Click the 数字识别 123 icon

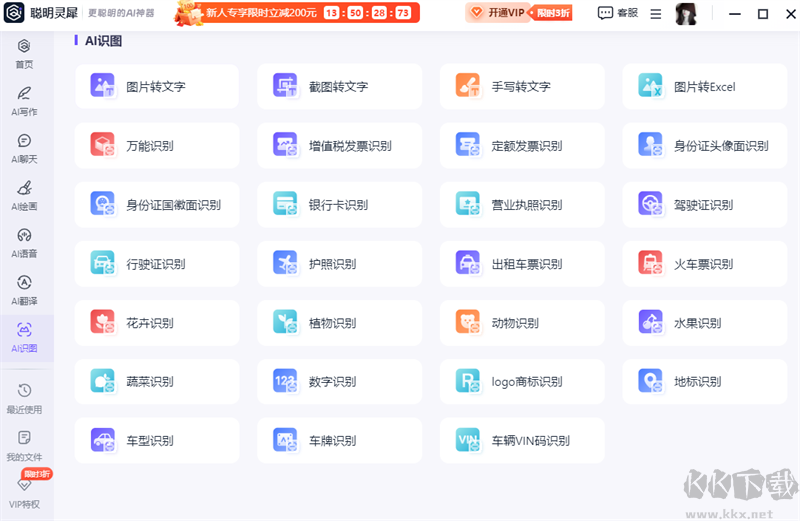coord(285,381)
